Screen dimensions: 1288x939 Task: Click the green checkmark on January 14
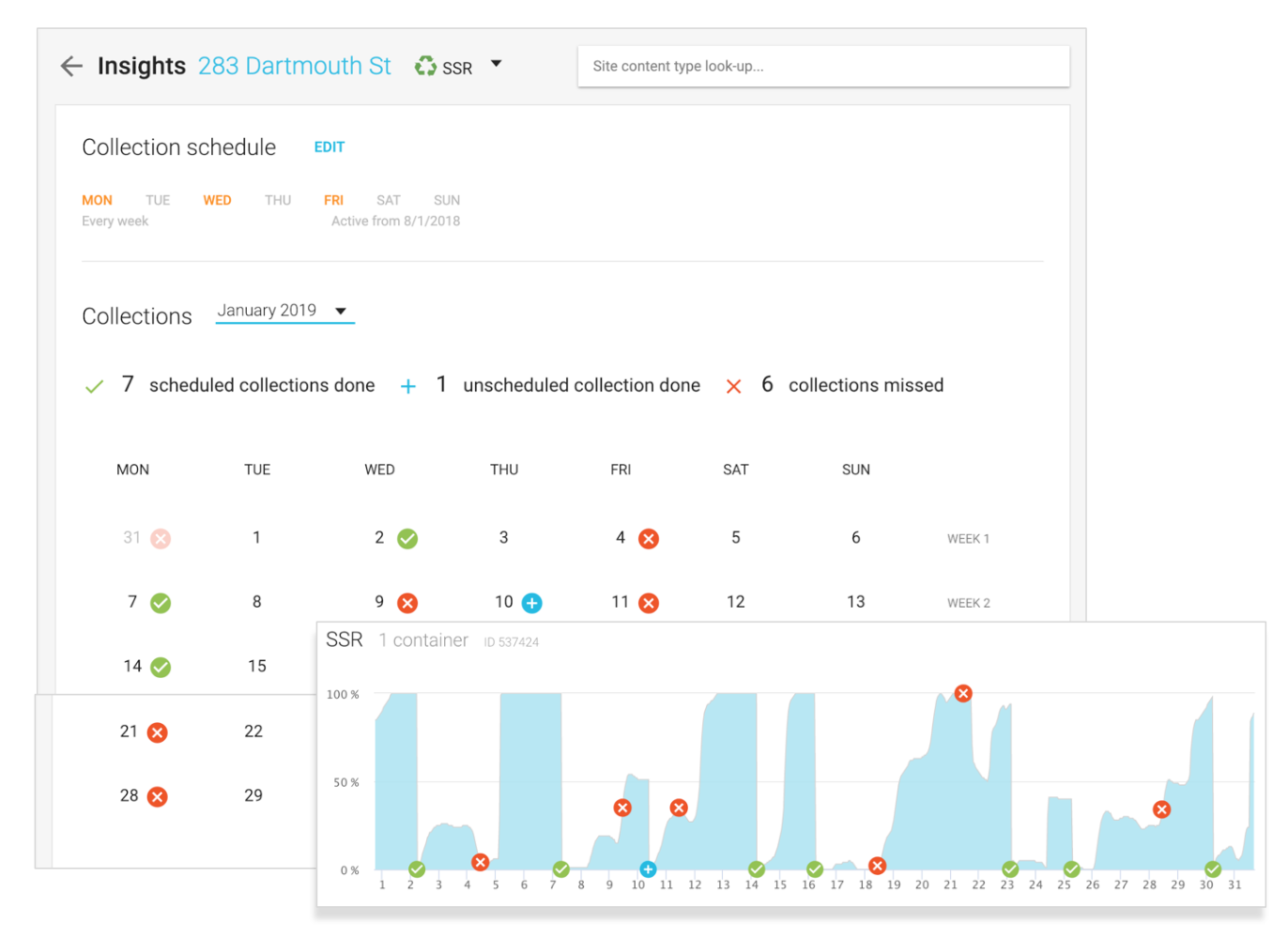tap(161, 668)
